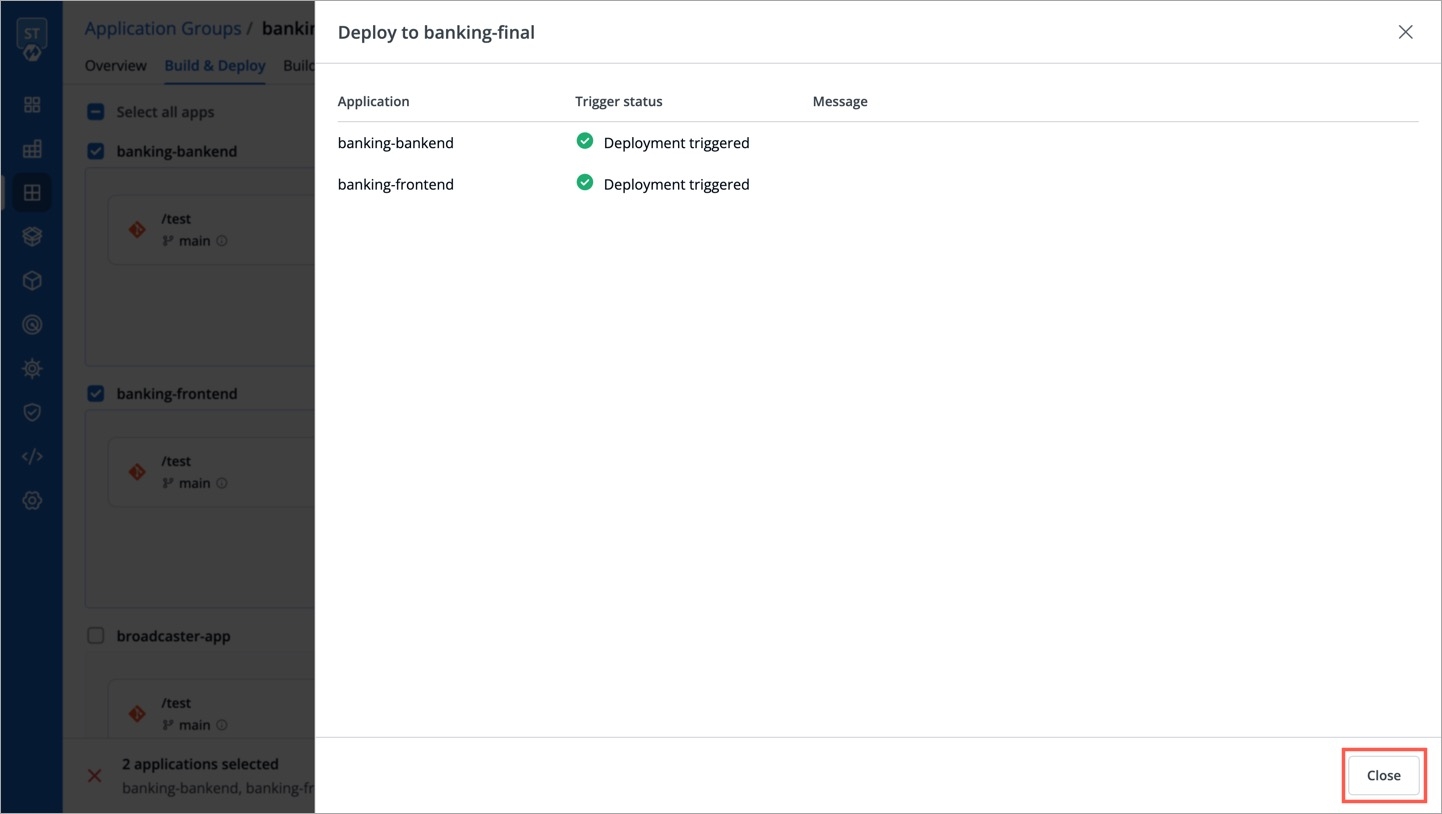Open the dashboard grid icon in the sidebar
The height and width of the screenshot is (814, 1442).
pyautogui.click(x=32, y=105)
